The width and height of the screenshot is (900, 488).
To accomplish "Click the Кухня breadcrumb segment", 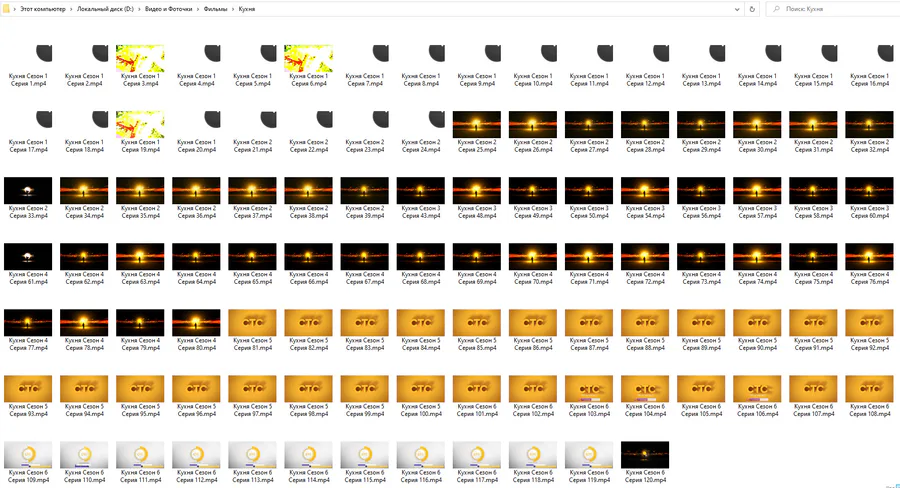I will tap(247, 9).
